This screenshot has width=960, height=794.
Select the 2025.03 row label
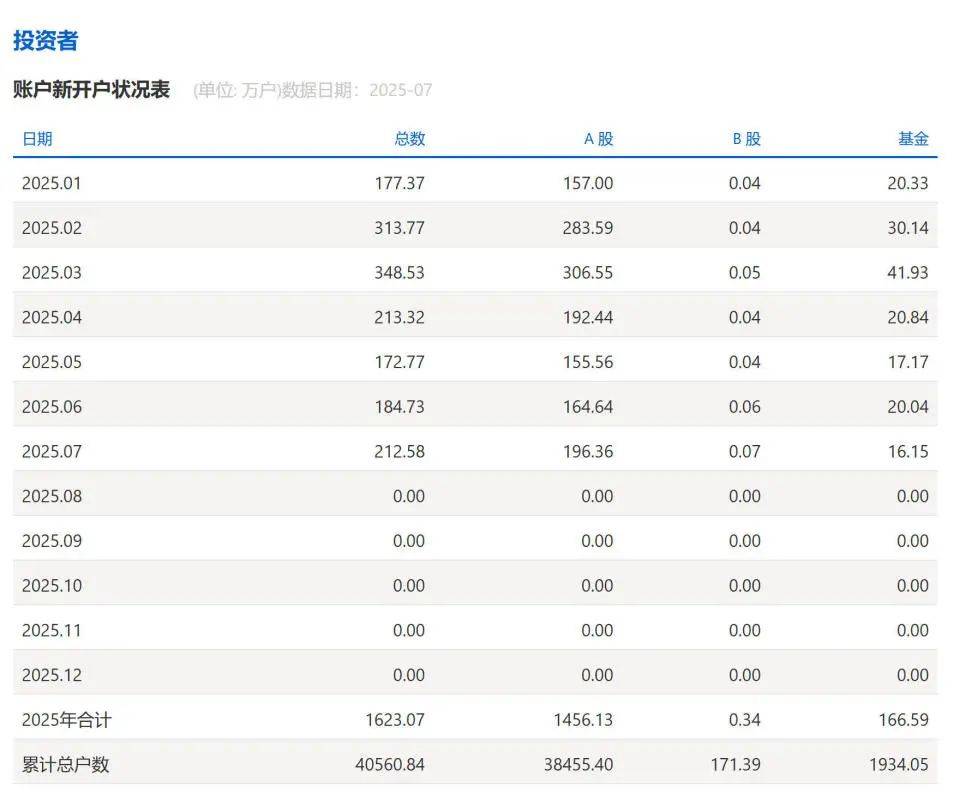[x=52, y=272]
